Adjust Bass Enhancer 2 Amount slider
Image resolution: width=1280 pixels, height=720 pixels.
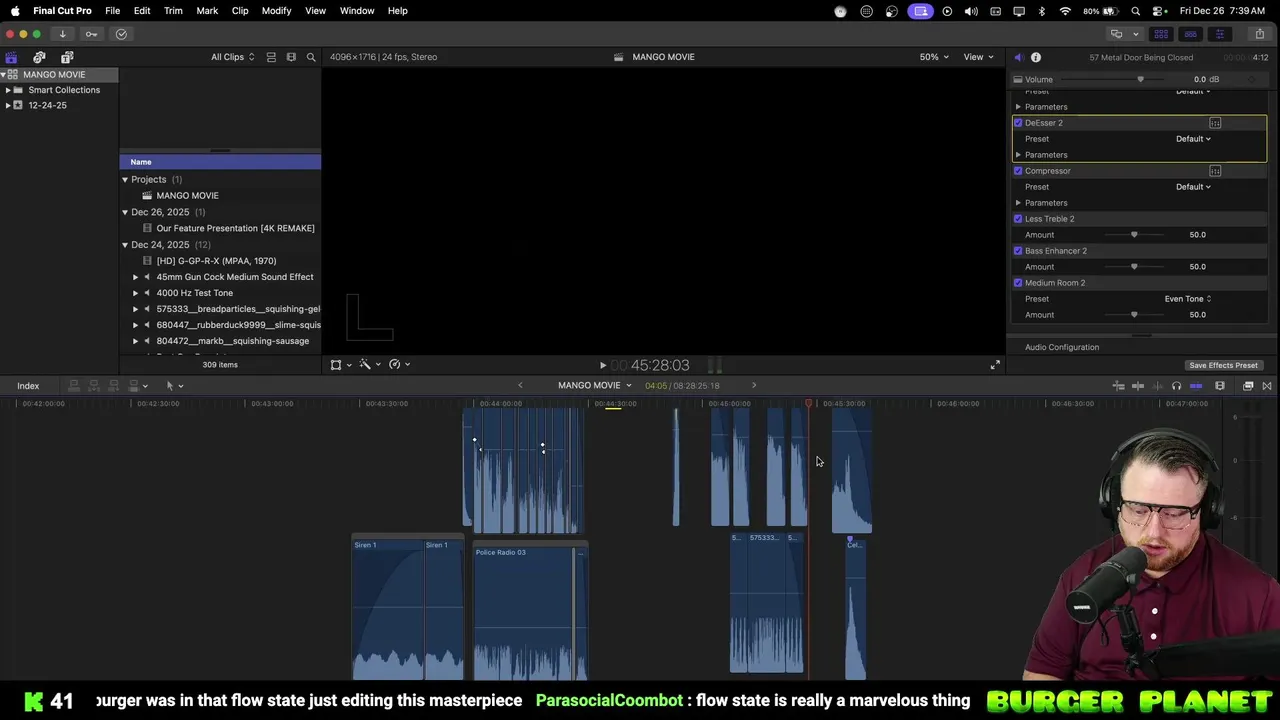(x=1134, y=267)
